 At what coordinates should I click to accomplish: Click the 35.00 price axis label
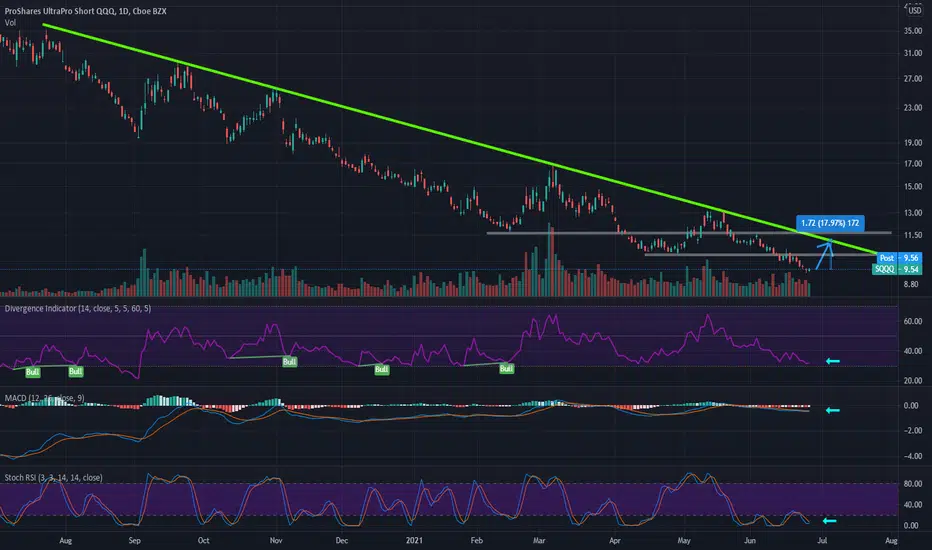tap(912, 31)
